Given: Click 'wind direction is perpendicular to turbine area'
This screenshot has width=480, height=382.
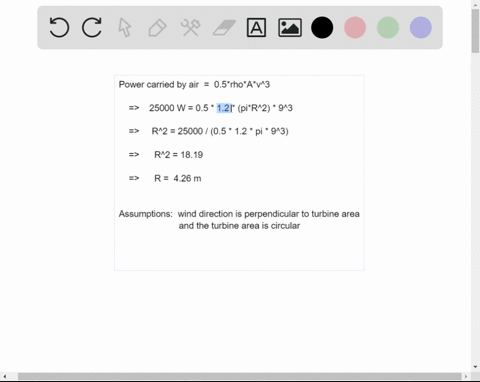Looking at the screenshot, I should coord(269,214).
